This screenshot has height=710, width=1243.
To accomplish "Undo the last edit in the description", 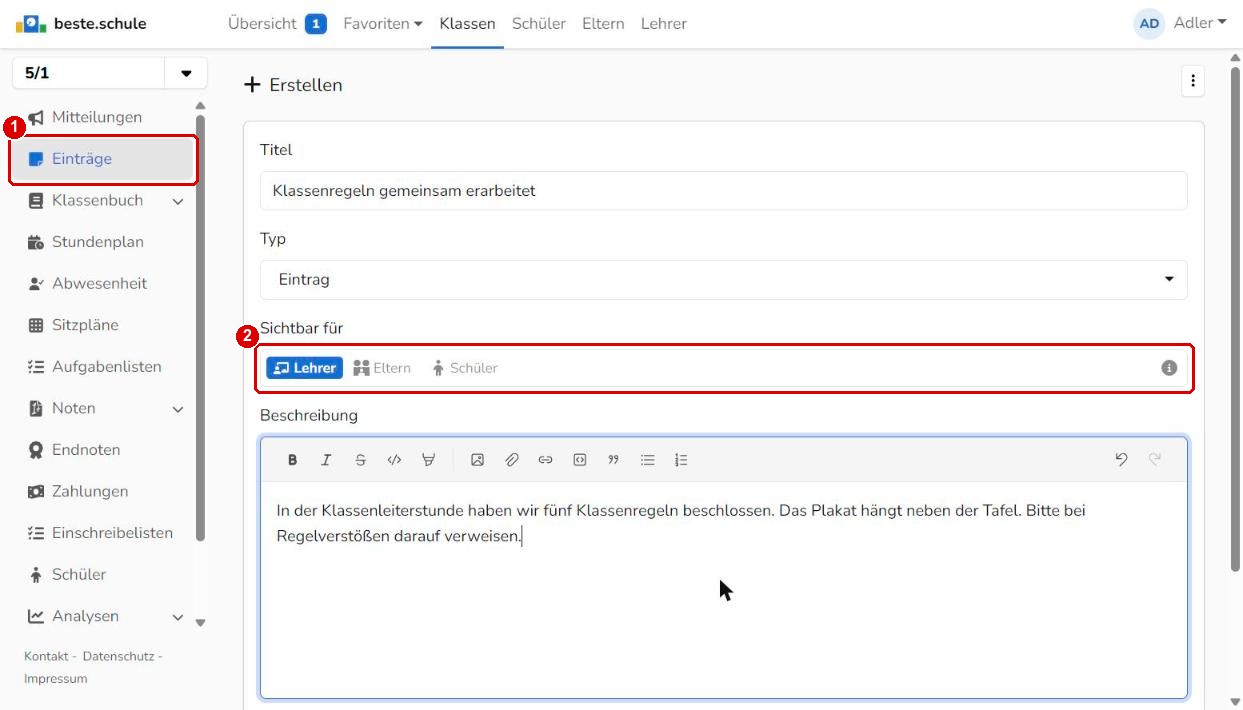I will 1121,460.
